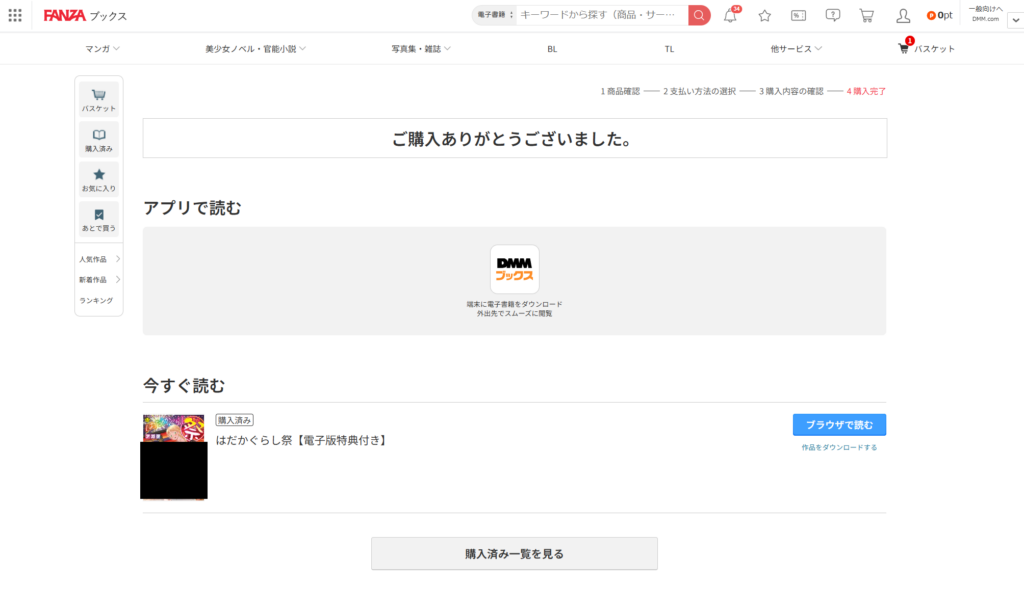This screenshot has width=1024, height=611.
Task: Click the ブラウザで読む button
Action: tap(839, 425)
